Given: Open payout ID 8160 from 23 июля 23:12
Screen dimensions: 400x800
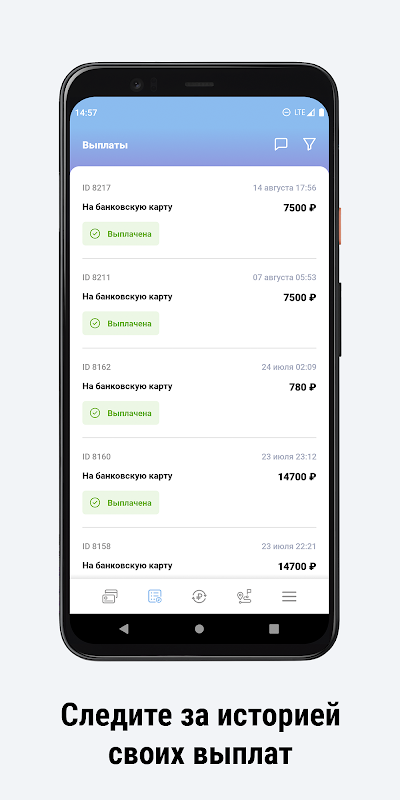Looking at the screenshot, I should (199, 483).
